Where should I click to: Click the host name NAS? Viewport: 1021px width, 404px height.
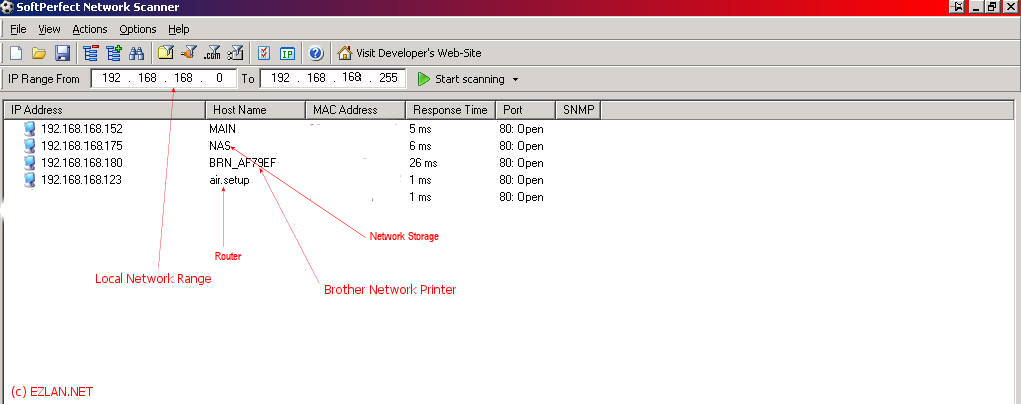pyautogui.click(x=219, y=146)
